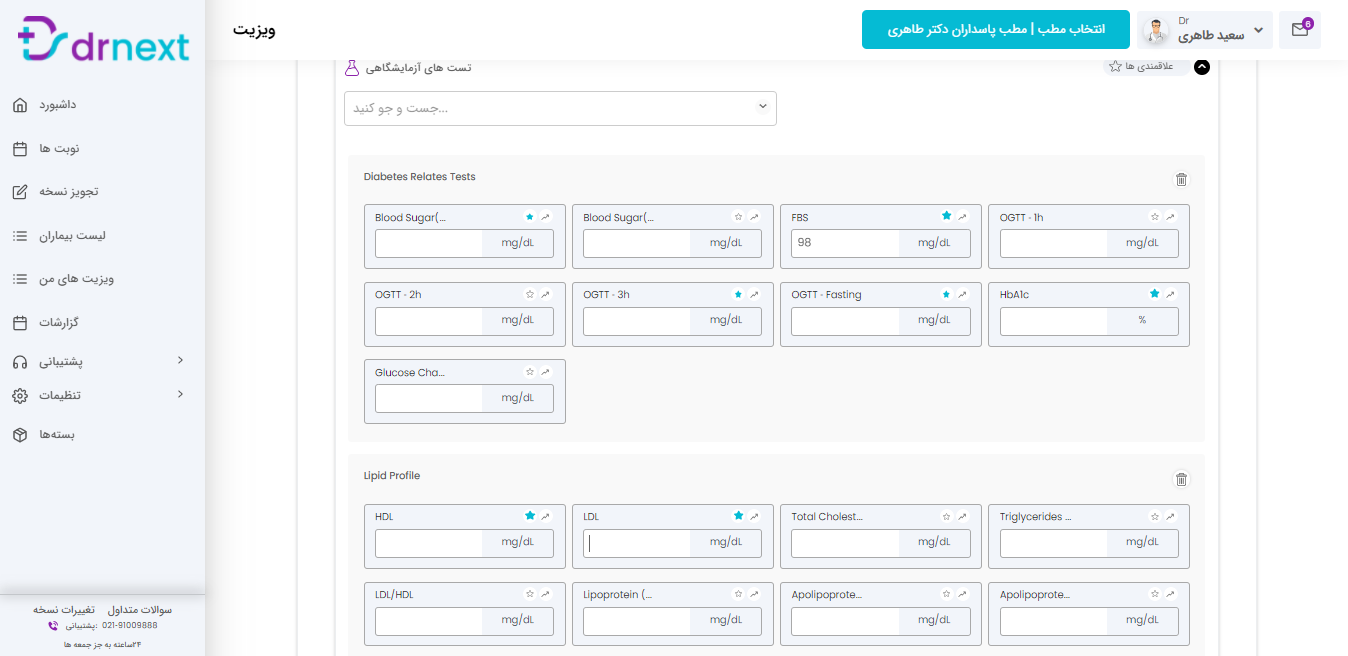Open trend chart for OGTT - 1h

1170,217
